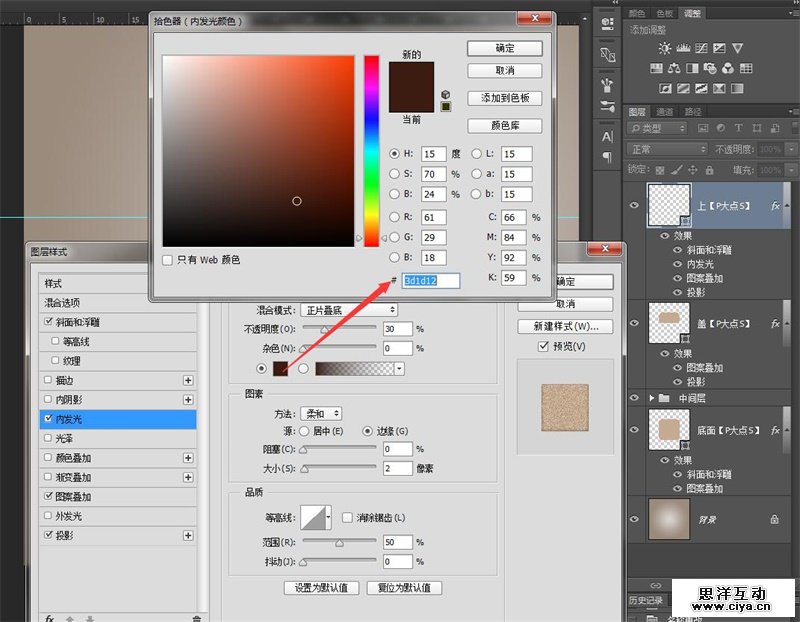Click the Paragraph panel pilcrow icon
Screen dimensions: 800x622
click(607, 157)
